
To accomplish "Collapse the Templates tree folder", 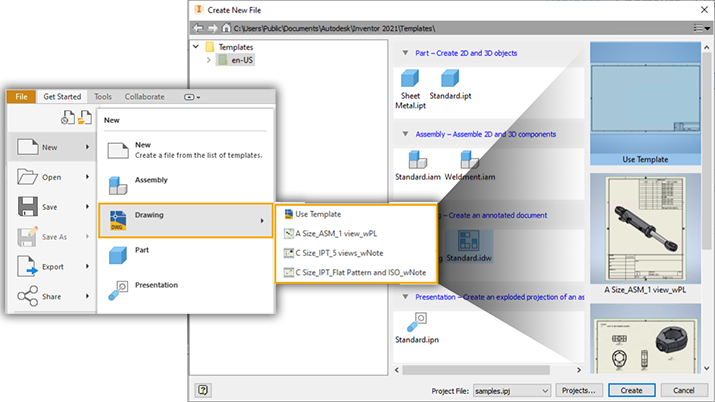I will pos(196,46).
